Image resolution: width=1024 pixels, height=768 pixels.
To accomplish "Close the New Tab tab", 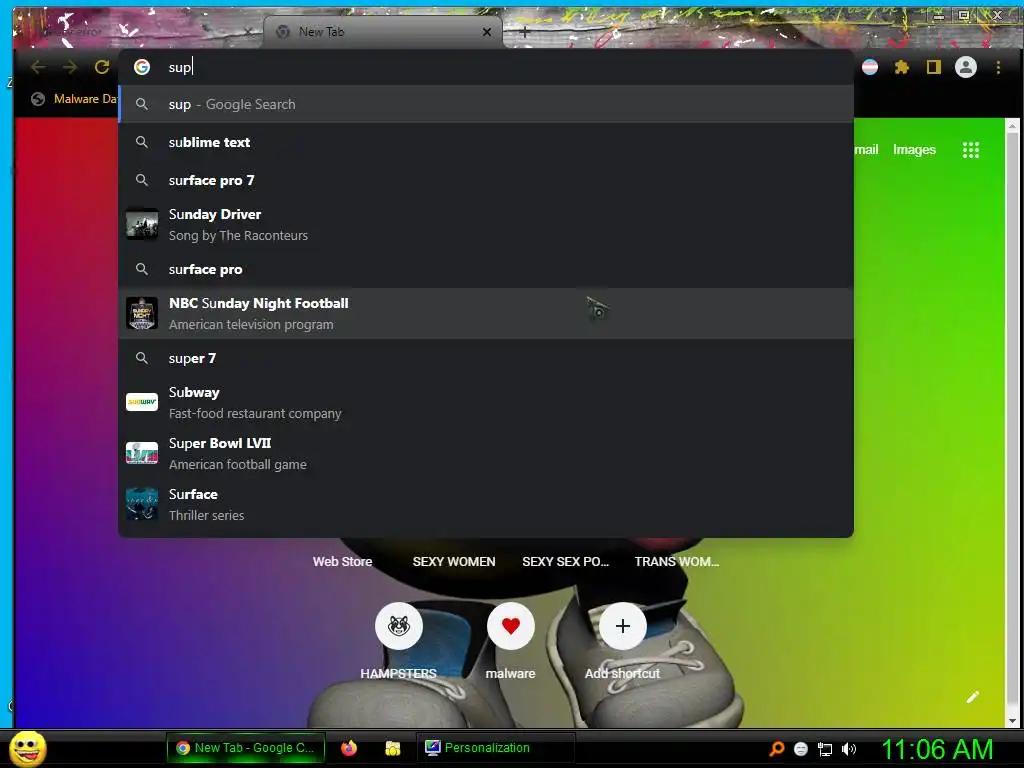I will point(487,32).
